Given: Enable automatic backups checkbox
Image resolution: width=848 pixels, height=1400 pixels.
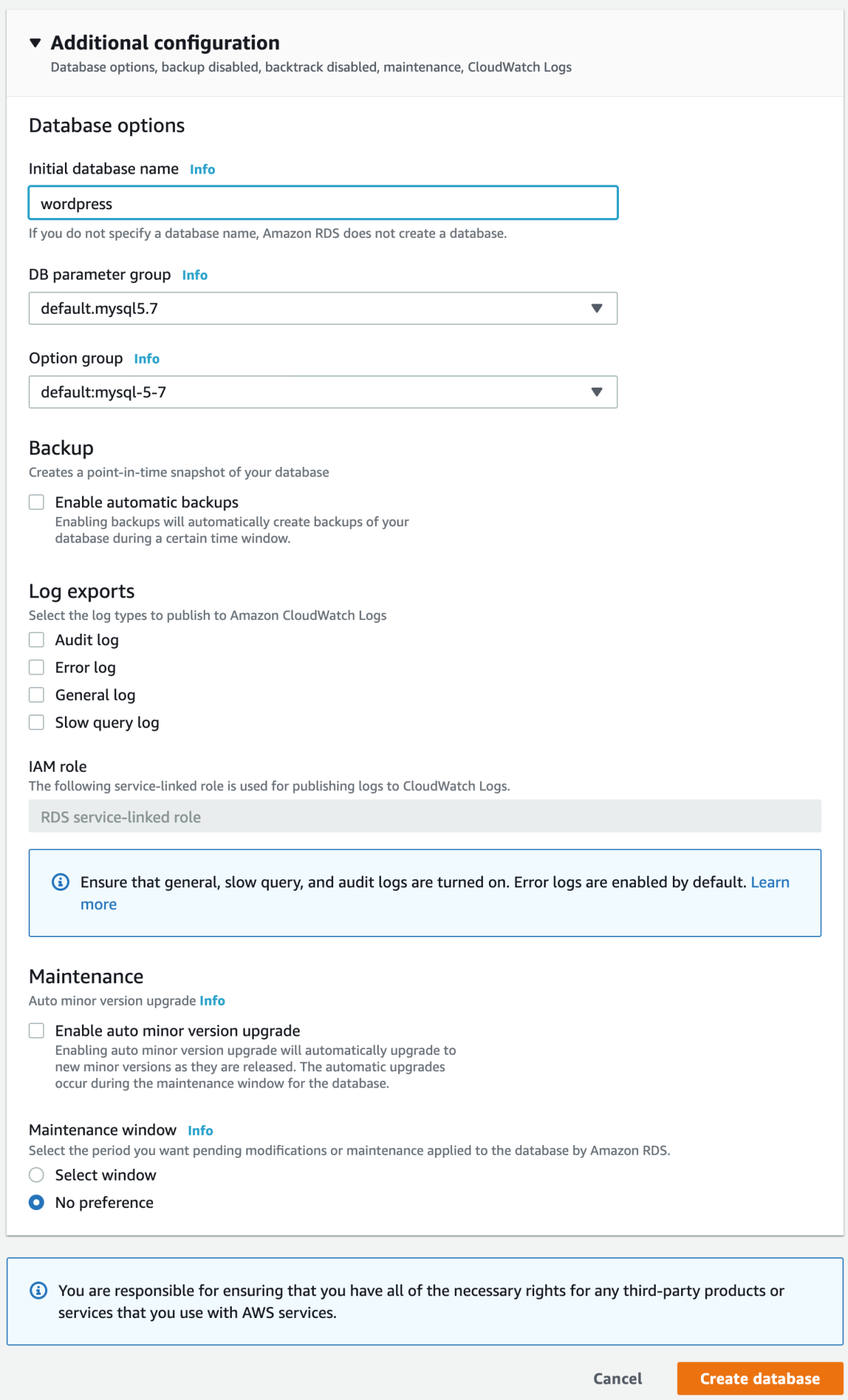Looking at the screenshot, I should click(x=37, y=502).
